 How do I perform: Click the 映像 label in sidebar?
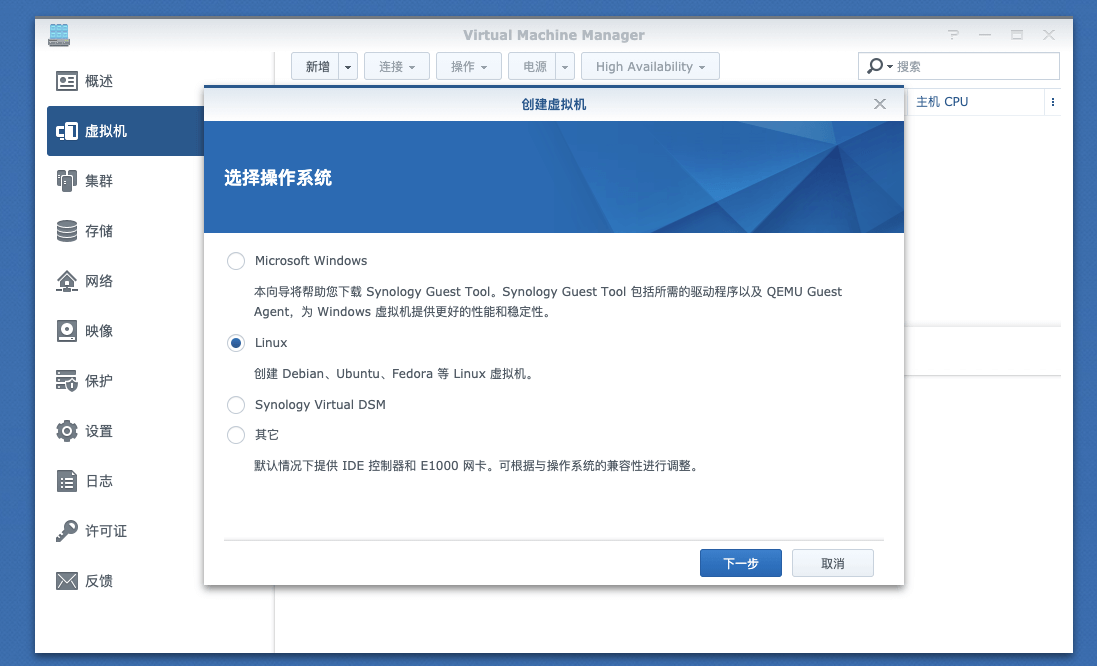pyautogui.click(x=99, y=331)
